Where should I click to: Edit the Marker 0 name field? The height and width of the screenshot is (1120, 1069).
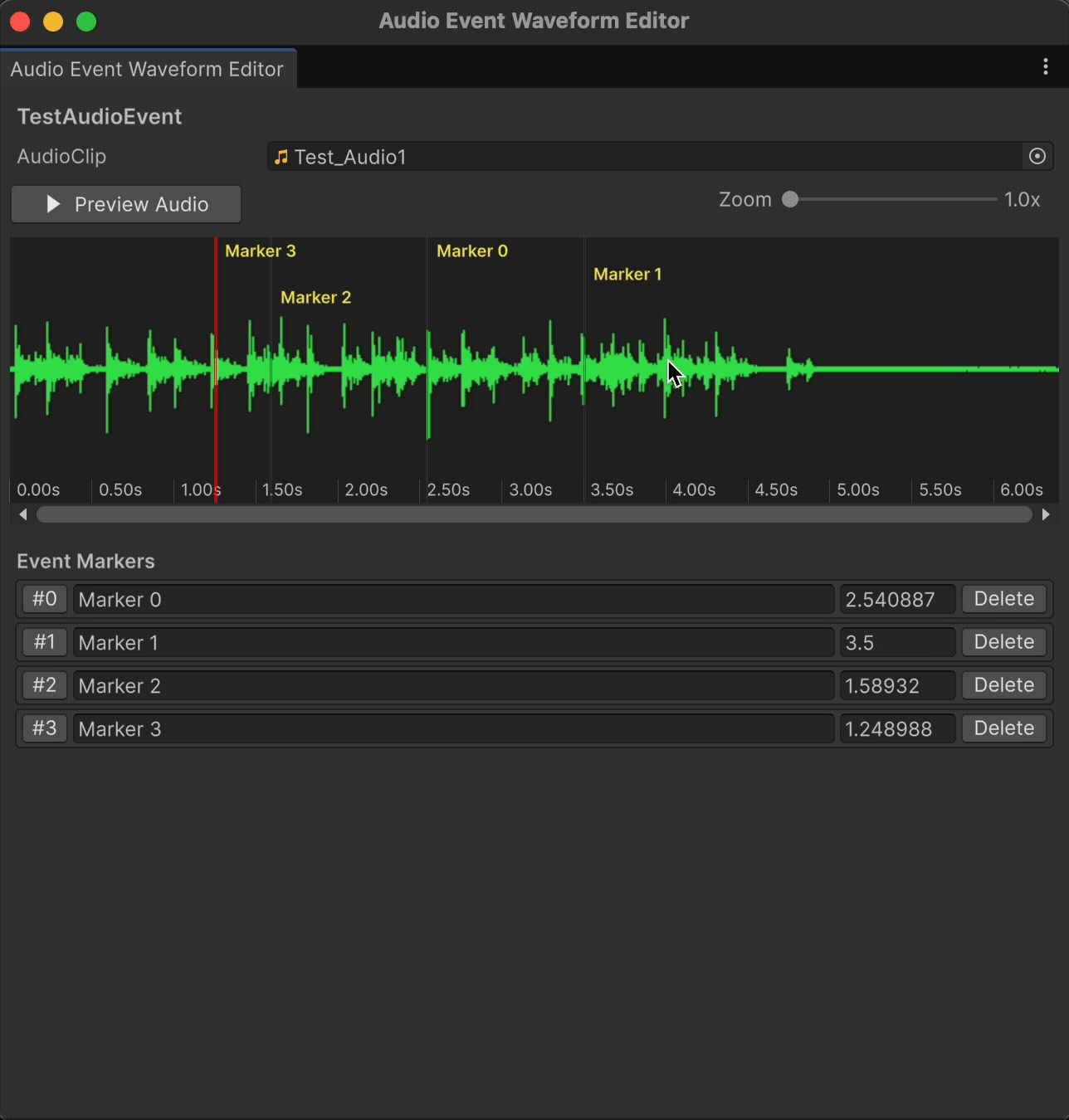coord(453,599)
